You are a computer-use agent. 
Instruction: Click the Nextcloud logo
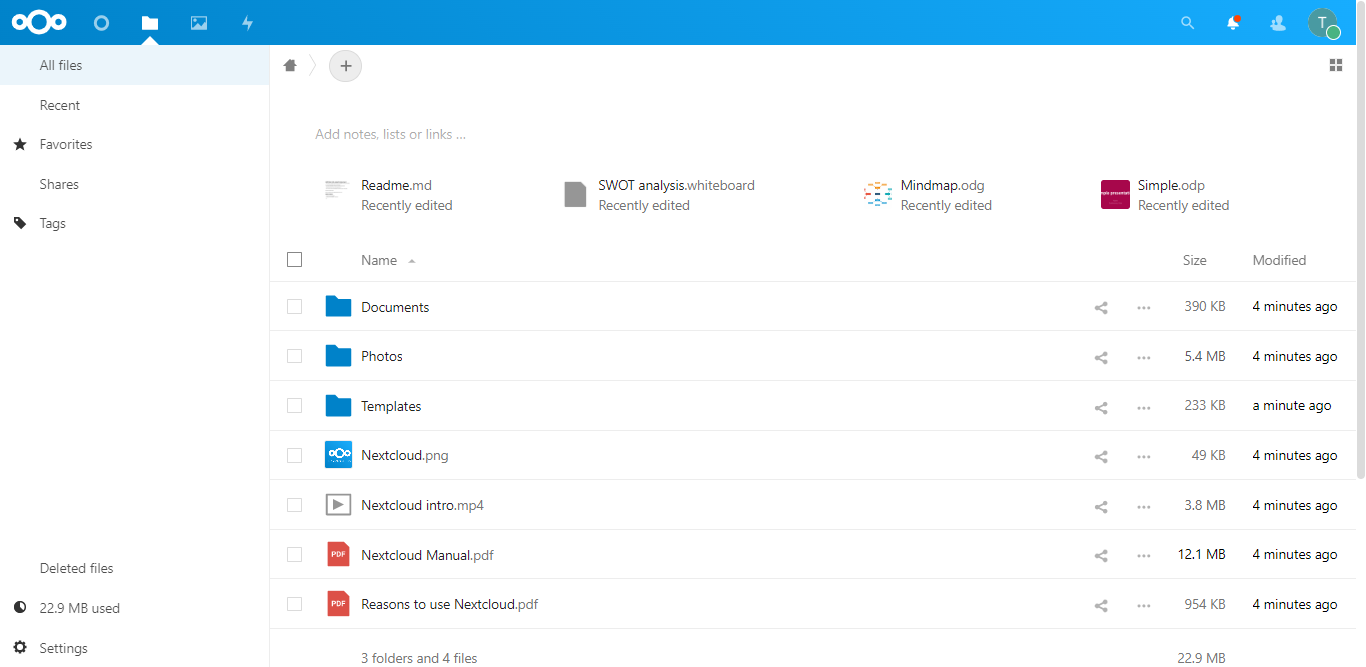coord(39,22)
